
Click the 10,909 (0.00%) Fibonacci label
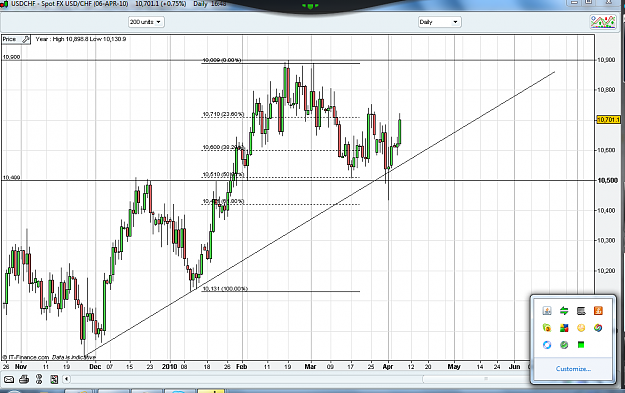tap(222, 60)
